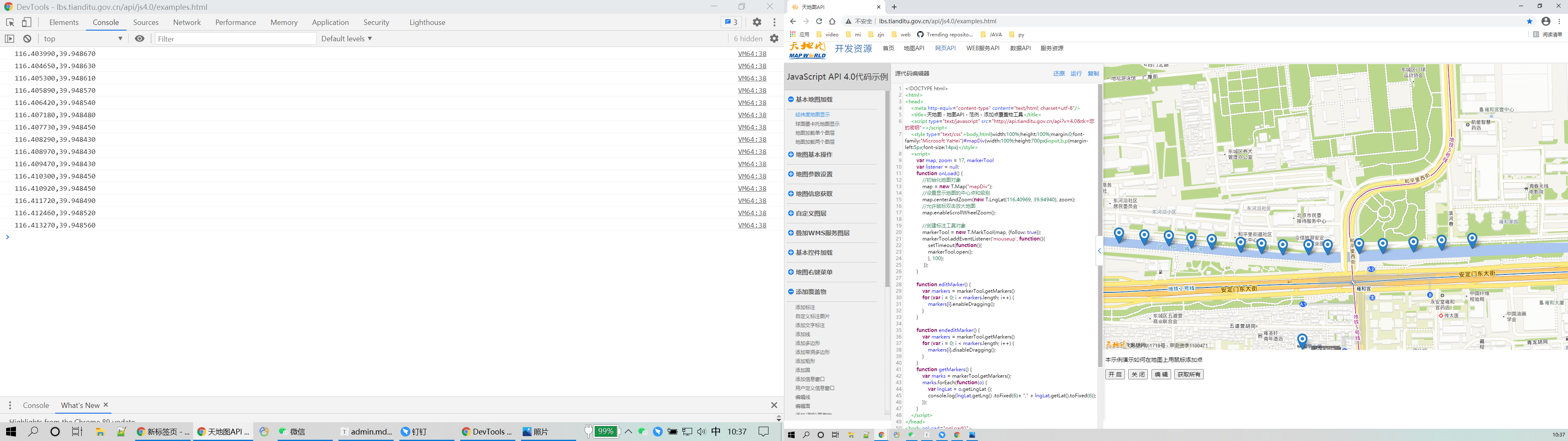1568x441 pixels.
Task: Open the DevTools three-dot customize menu
Action: point(774,22)
